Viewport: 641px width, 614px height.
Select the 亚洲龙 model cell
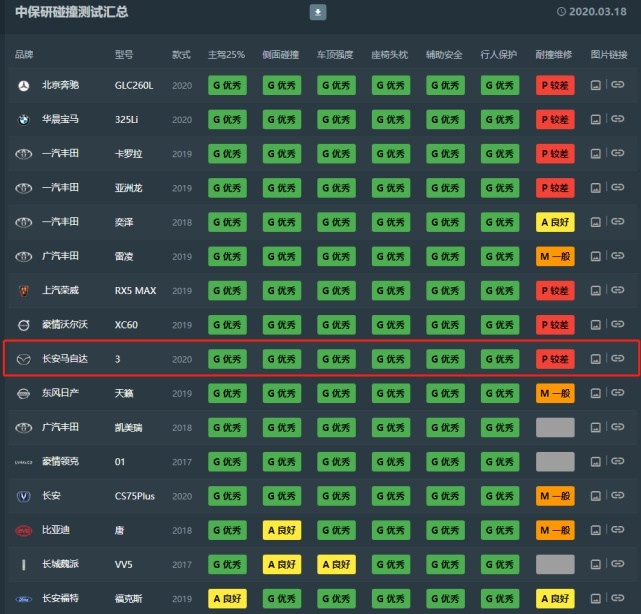(128, 188)
